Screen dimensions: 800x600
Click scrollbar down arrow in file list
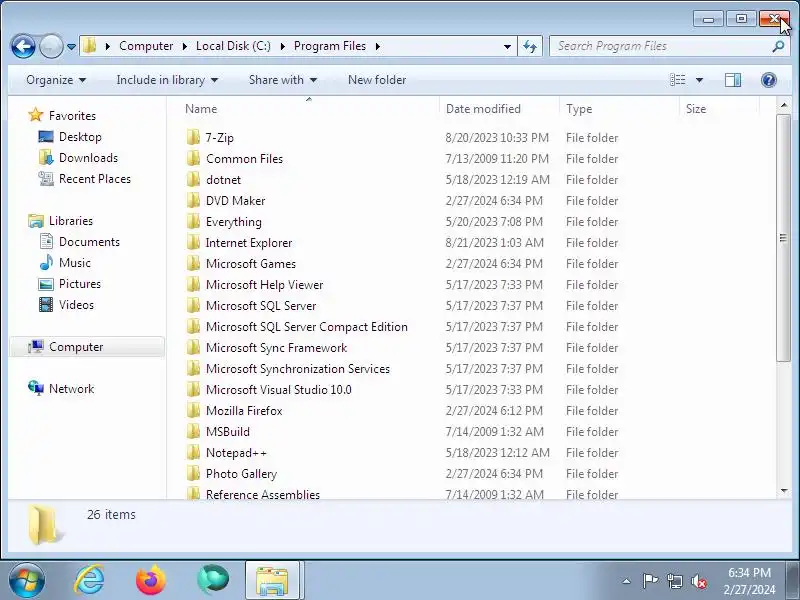[784, 491]
